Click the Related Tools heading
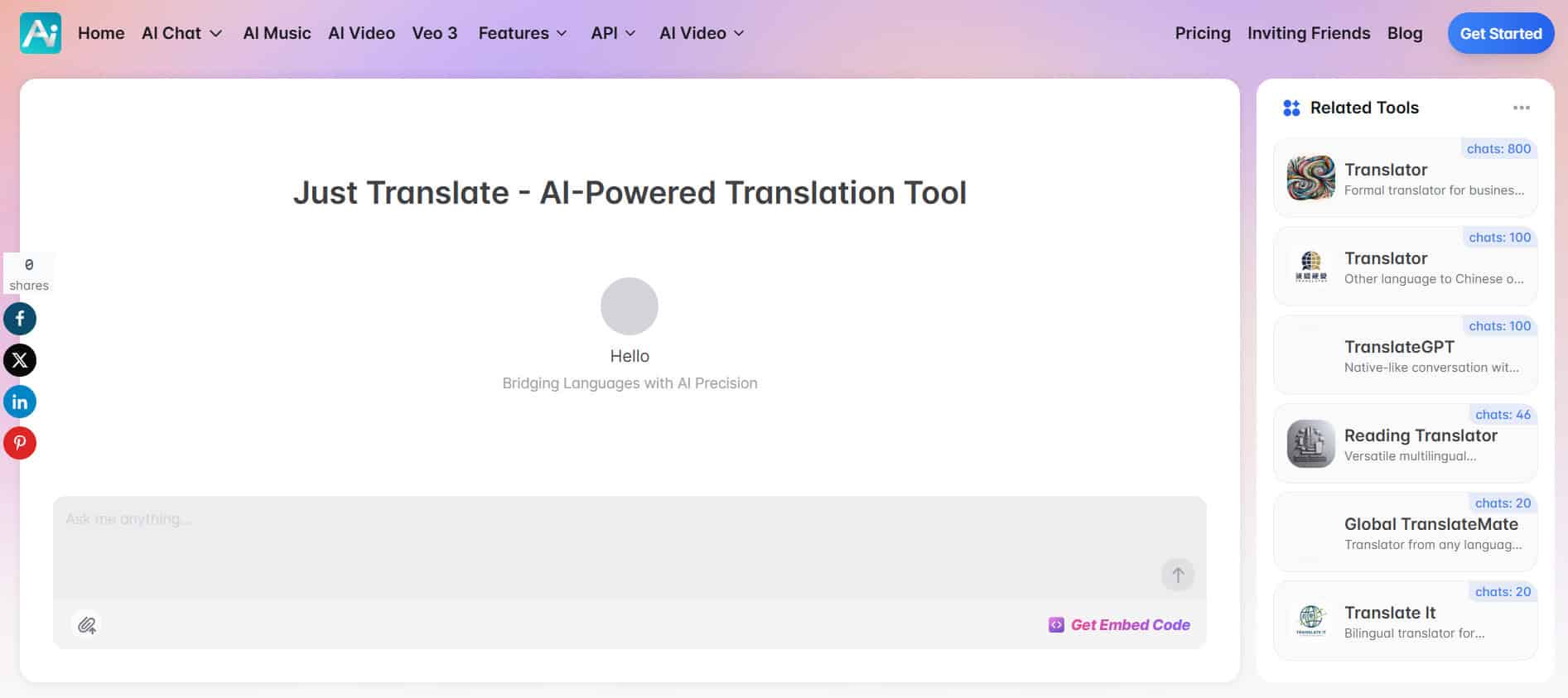The width and height of the screenshot is (1568, 698). point(1364,108)
